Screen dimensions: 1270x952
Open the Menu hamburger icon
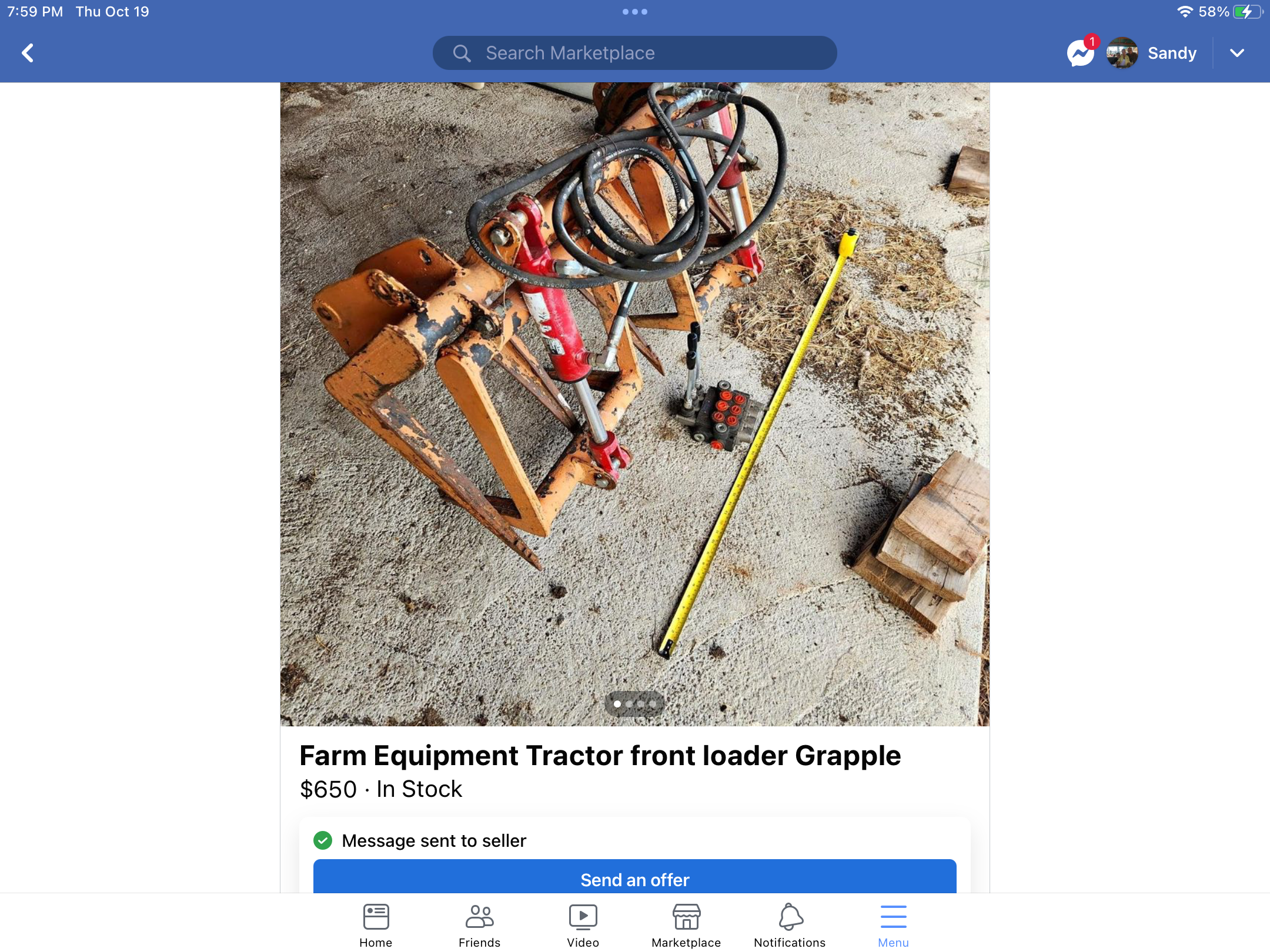pos(893,925)
